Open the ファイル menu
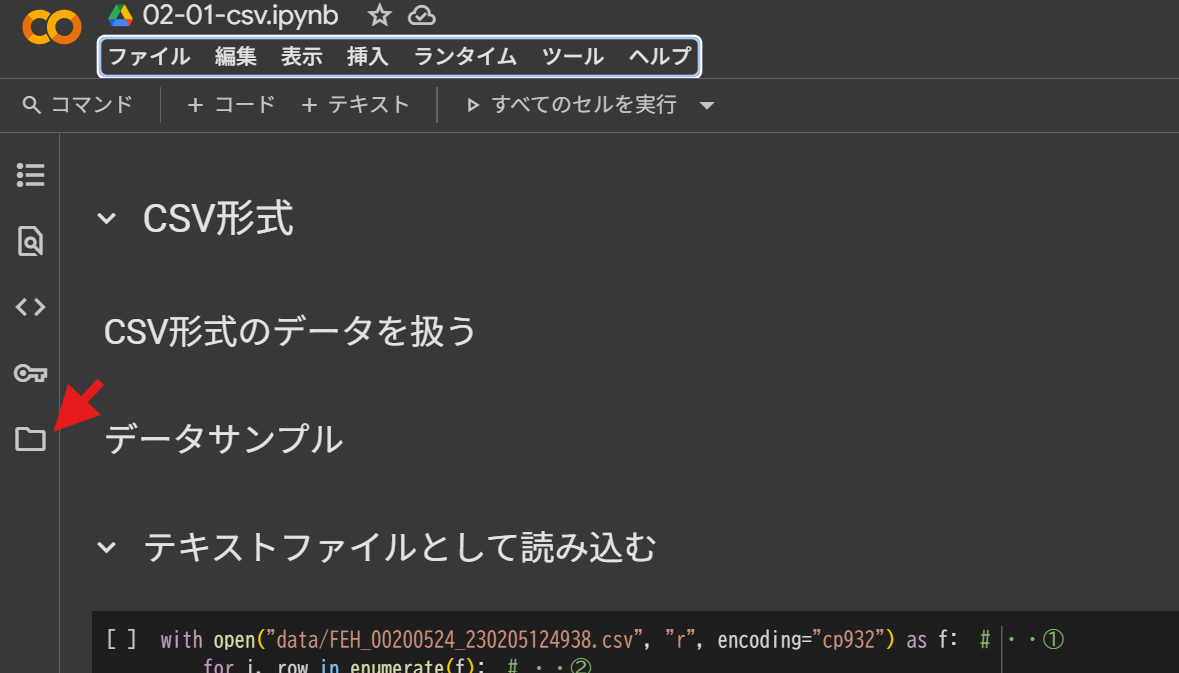Viewport: 1179px width, 673px height. pyautogui.click(x=149, y=57)
